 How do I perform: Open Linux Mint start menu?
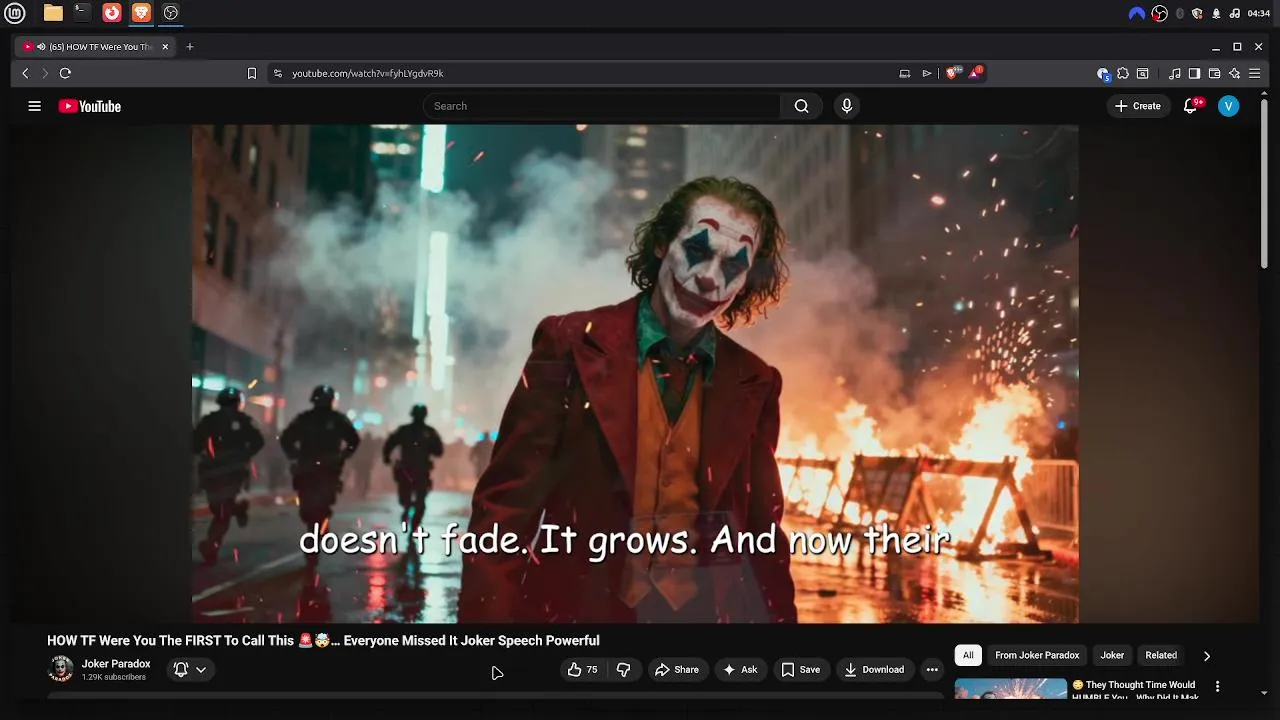[15, 13]
